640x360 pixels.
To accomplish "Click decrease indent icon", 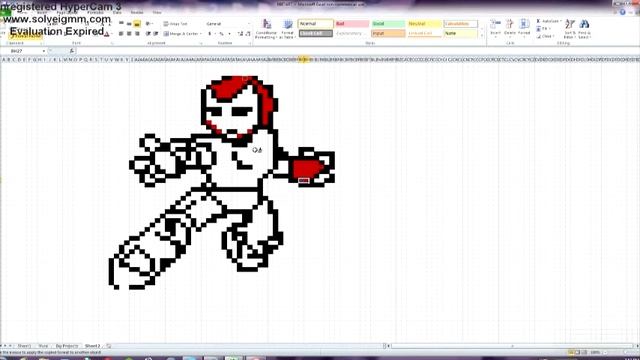I will 148,34.
